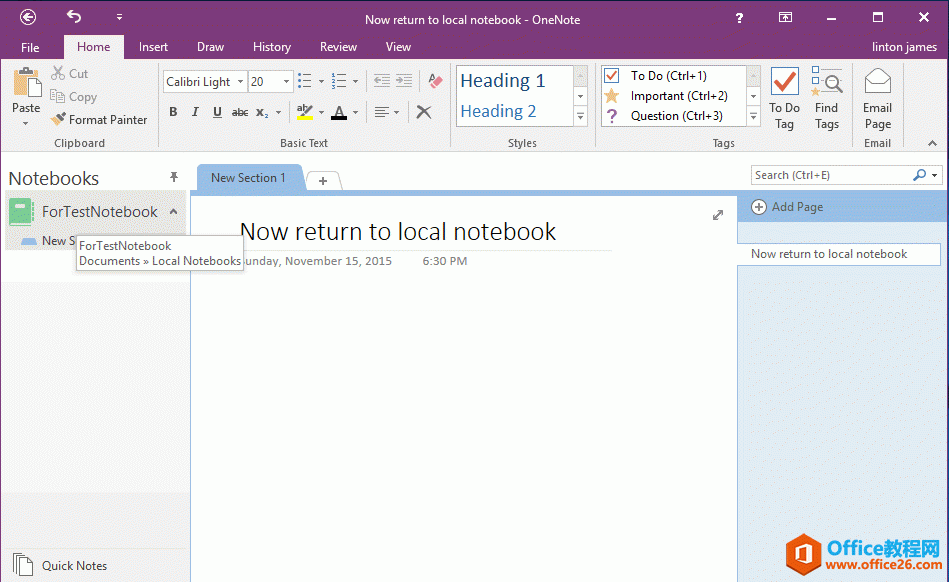Screen dimensions: 949x582
Task: Toggle underline formatting
Action: point(217,112)
